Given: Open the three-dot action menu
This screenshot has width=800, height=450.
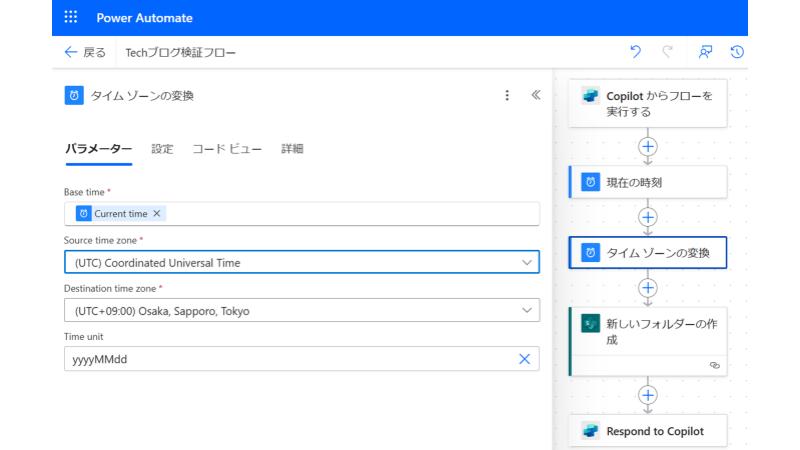Looking at the screenshot, I should tap(507, 96).
